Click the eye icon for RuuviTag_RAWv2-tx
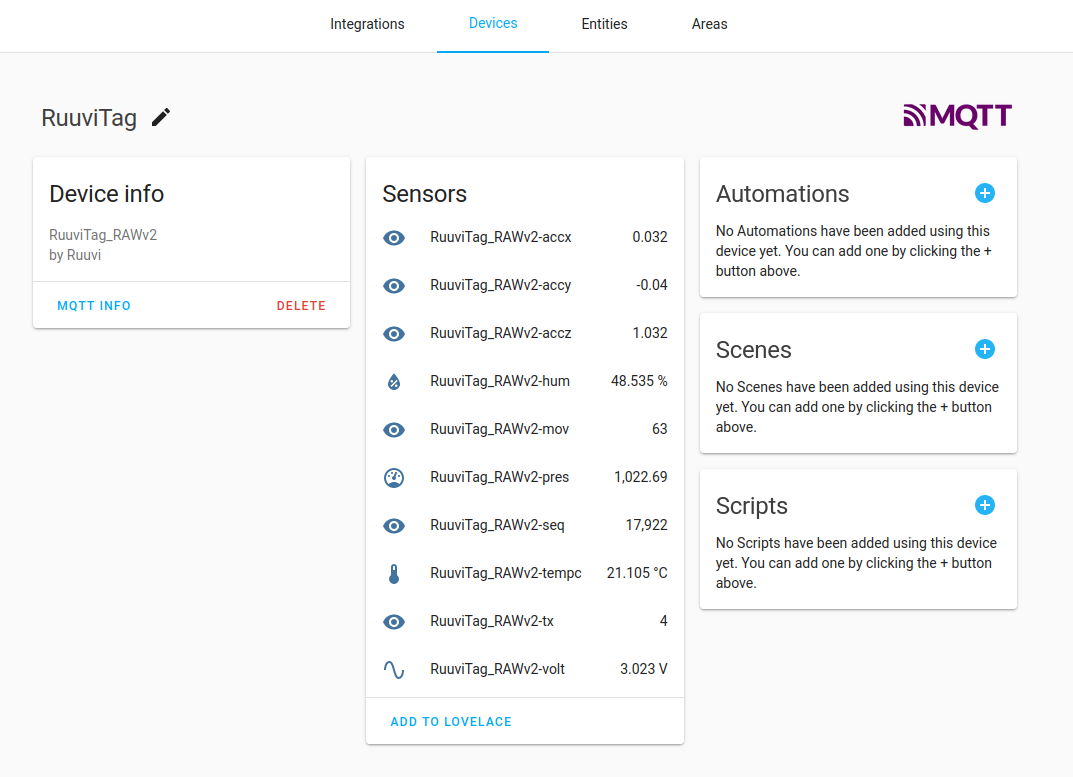Image resolution: width=1073 pixels, height=777 pixels. click(394, 622)
